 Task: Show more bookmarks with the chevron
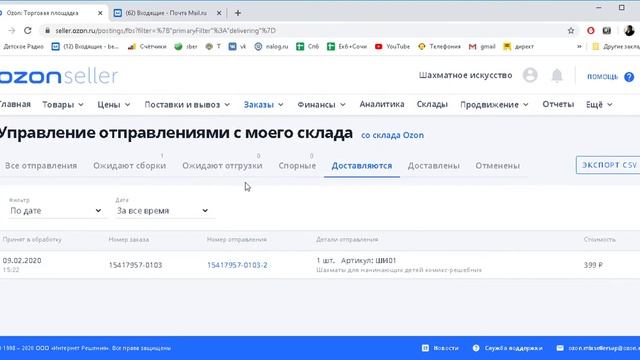pos(579,47)
